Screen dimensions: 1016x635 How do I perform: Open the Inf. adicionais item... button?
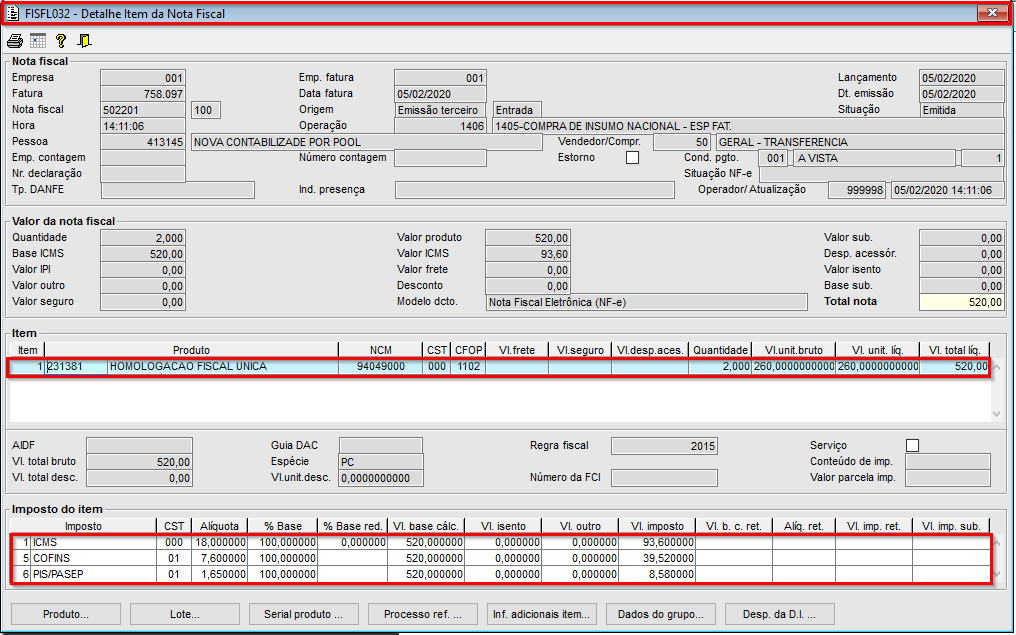[542, 614]
